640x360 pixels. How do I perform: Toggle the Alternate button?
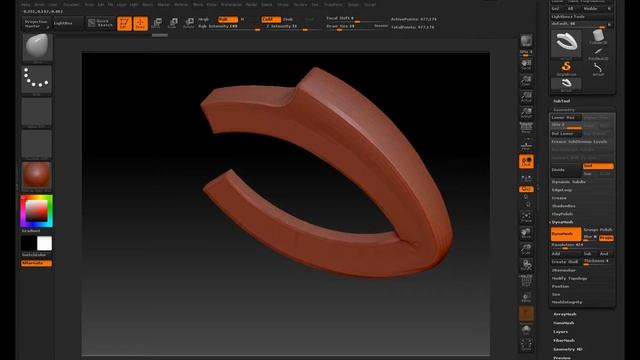click(x=36, y=263)
